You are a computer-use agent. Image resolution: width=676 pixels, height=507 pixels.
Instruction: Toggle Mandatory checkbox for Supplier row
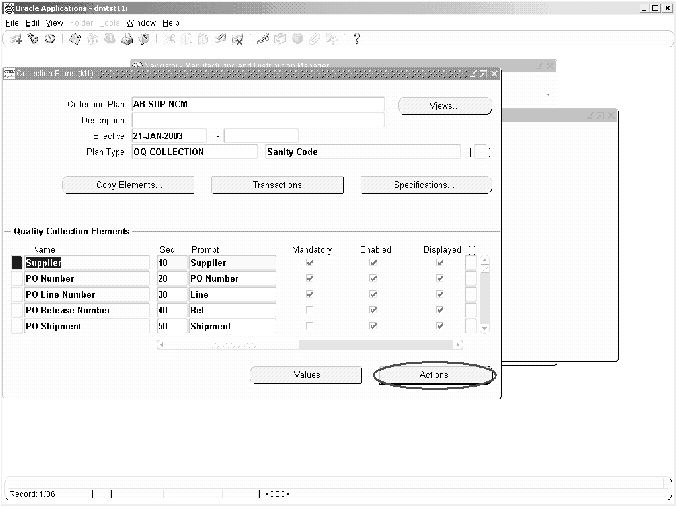pyautogui.click(x=309, y=263)
